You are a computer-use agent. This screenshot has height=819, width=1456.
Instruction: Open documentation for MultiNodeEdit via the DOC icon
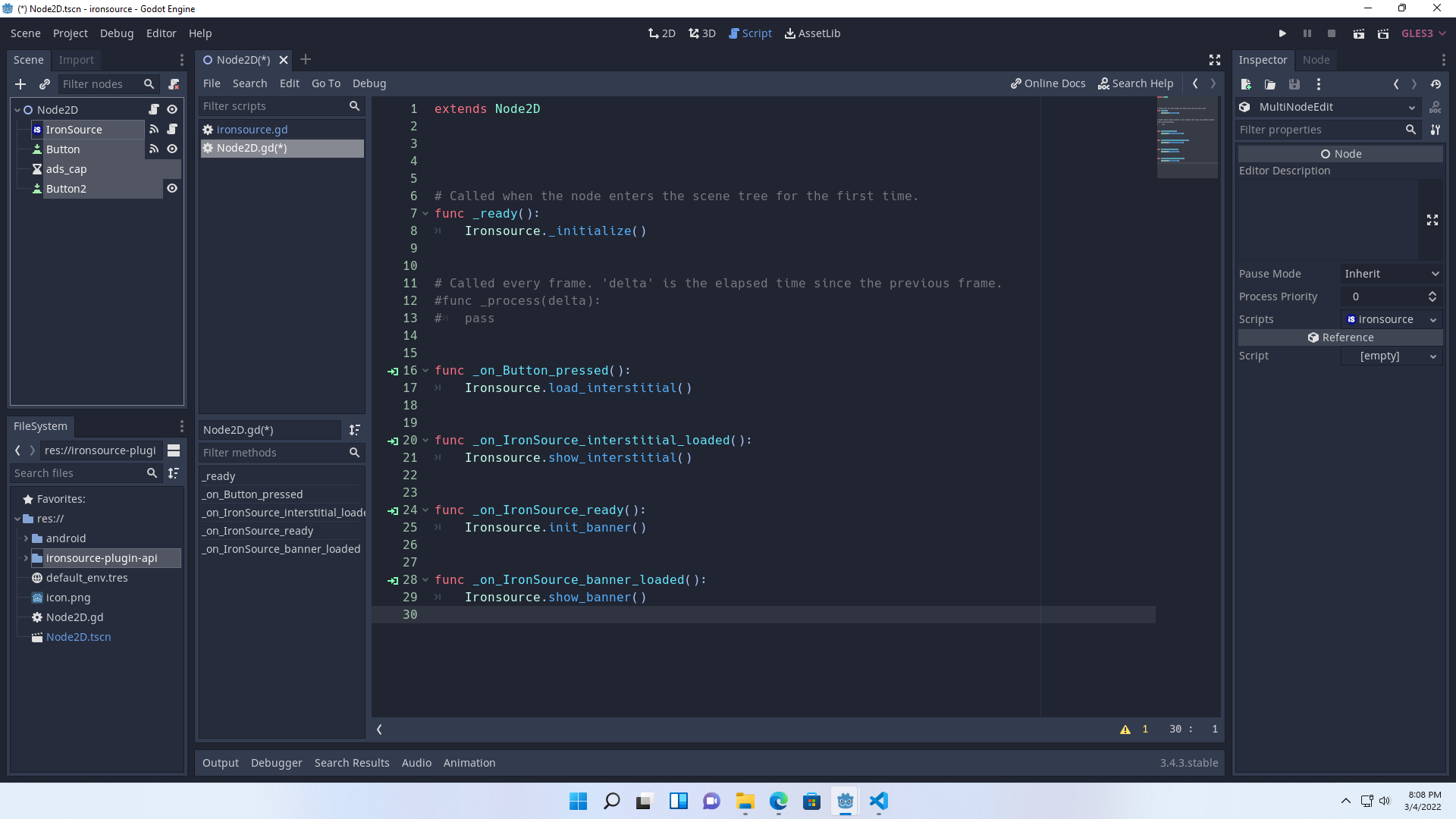(1436, 107)
